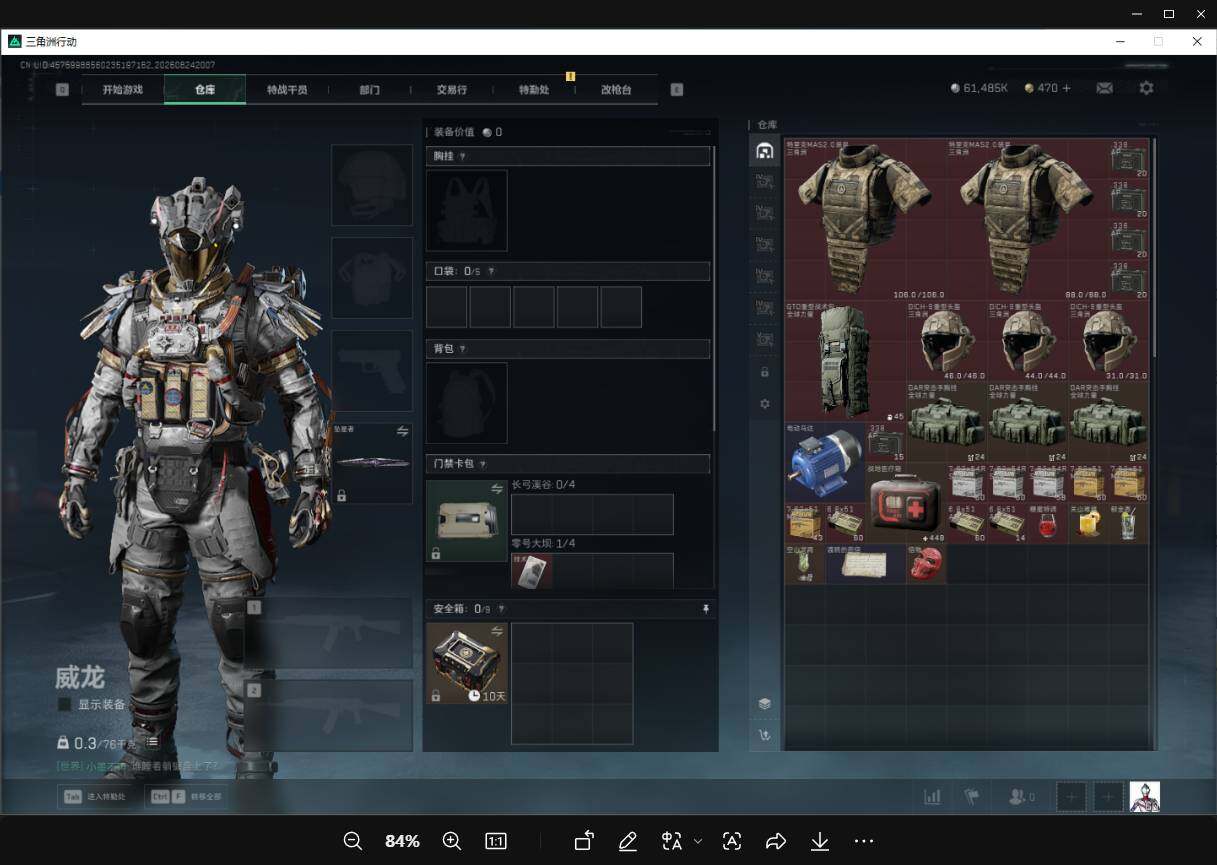Click the empty body armor slot

pos(372,278)
